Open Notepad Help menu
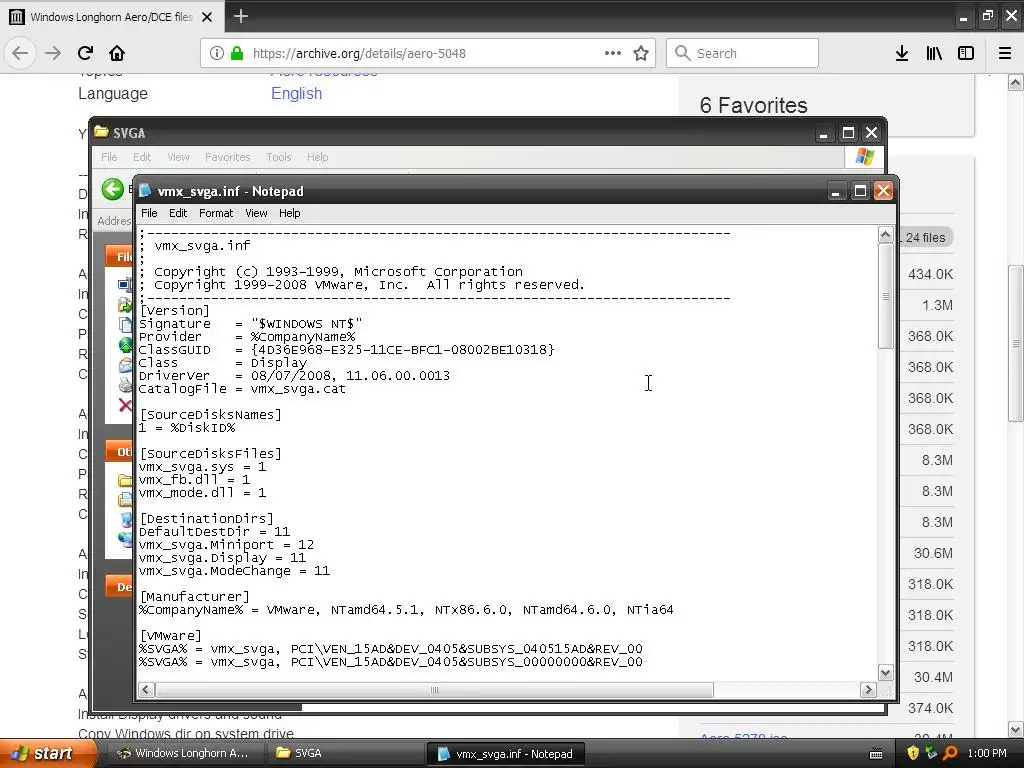The image size is (1024, 768). click(289, 213)
